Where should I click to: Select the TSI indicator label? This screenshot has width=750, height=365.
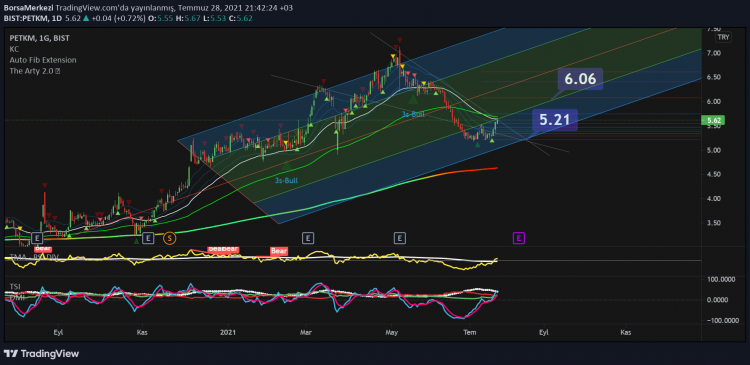click(x=14, y=287)
